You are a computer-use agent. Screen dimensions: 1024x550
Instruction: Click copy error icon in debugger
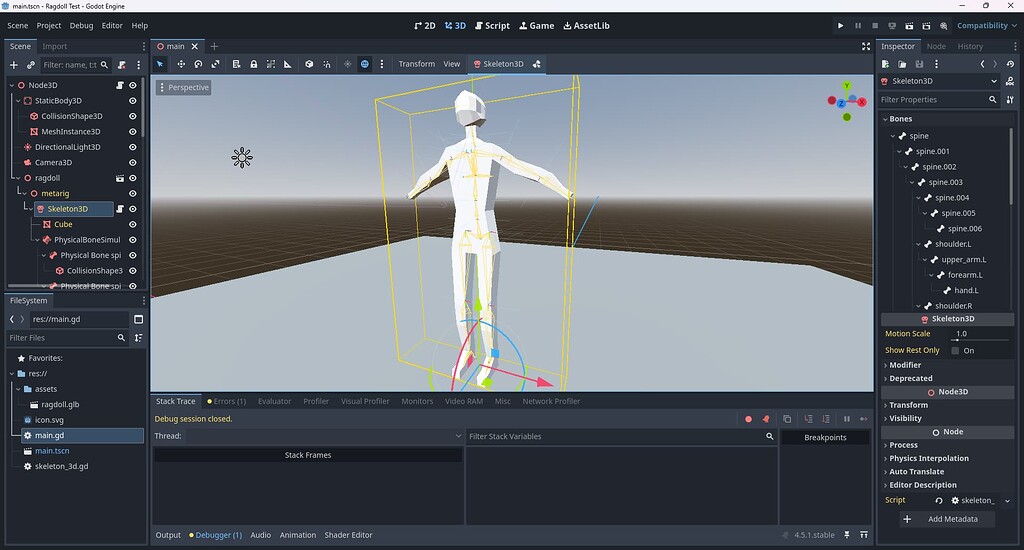point(787,419)
